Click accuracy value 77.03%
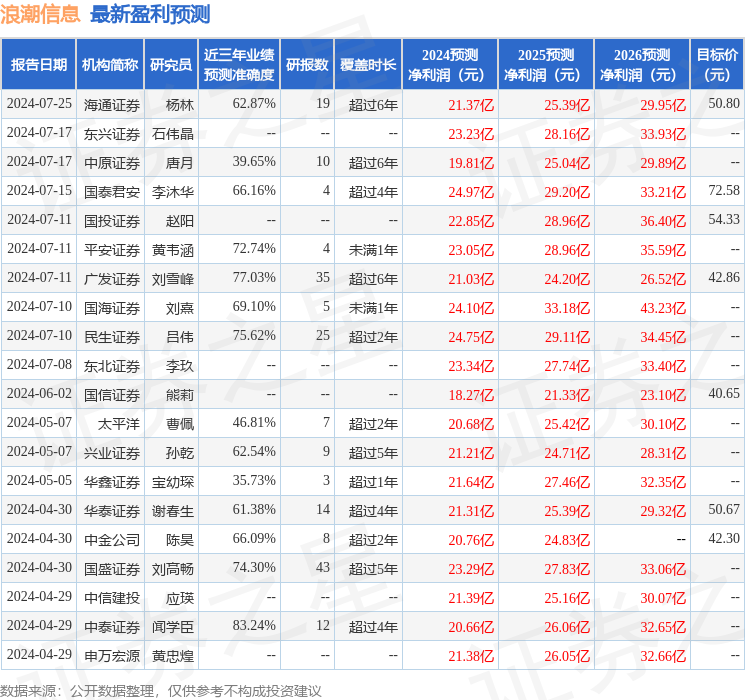The image size is (745, 700). click(x=254, y=277)
